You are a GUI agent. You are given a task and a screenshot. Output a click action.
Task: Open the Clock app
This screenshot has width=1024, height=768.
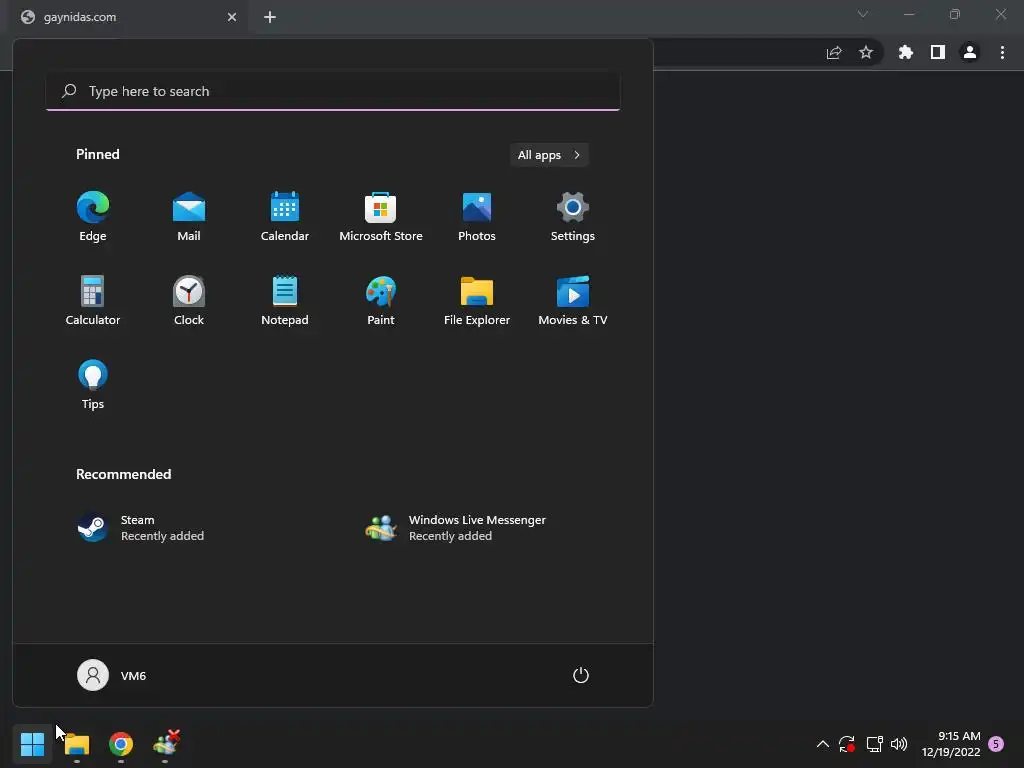coord(189,301)
